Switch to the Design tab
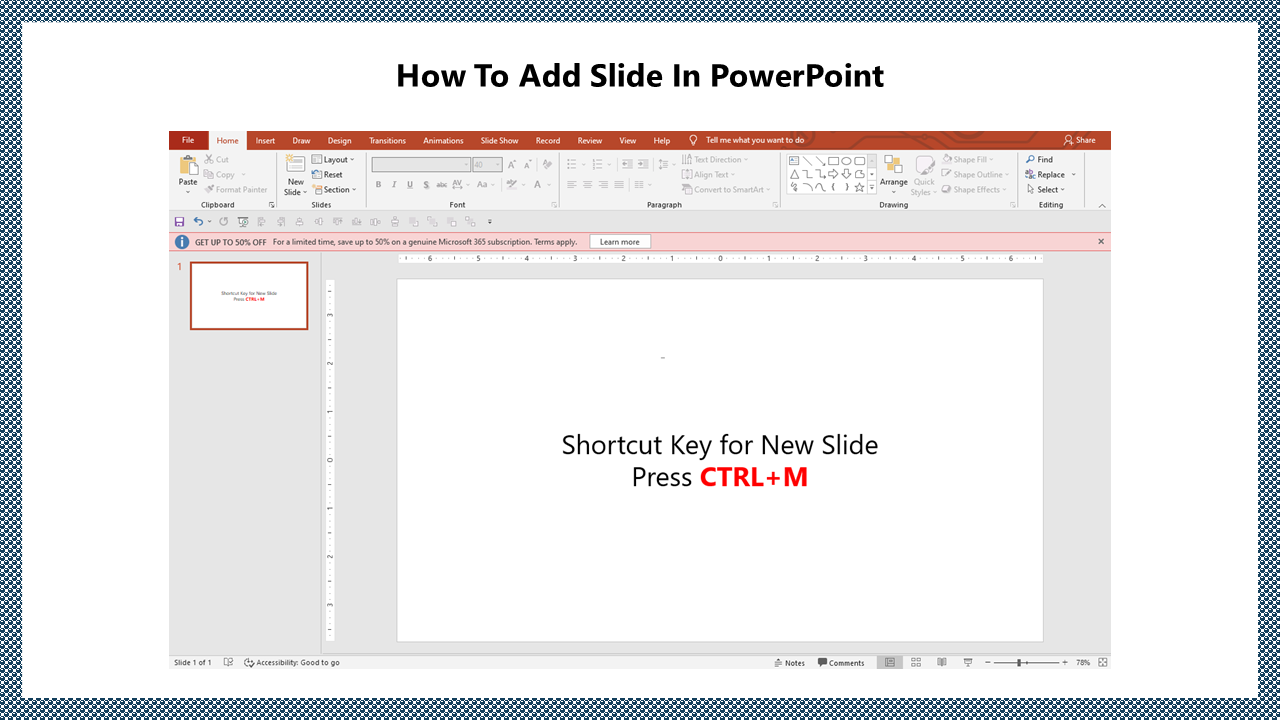1280x720 pixels. (339, 141)
